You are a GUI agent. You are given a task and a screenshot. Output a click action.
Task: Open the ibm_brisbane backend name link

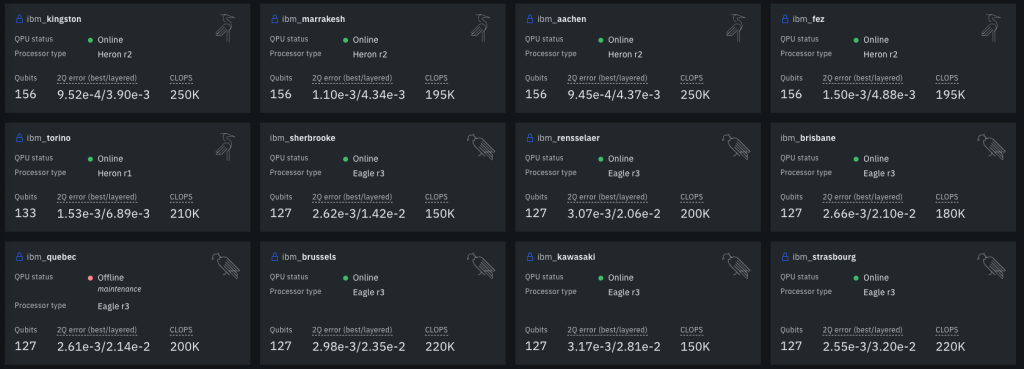(x=808, y=138)
